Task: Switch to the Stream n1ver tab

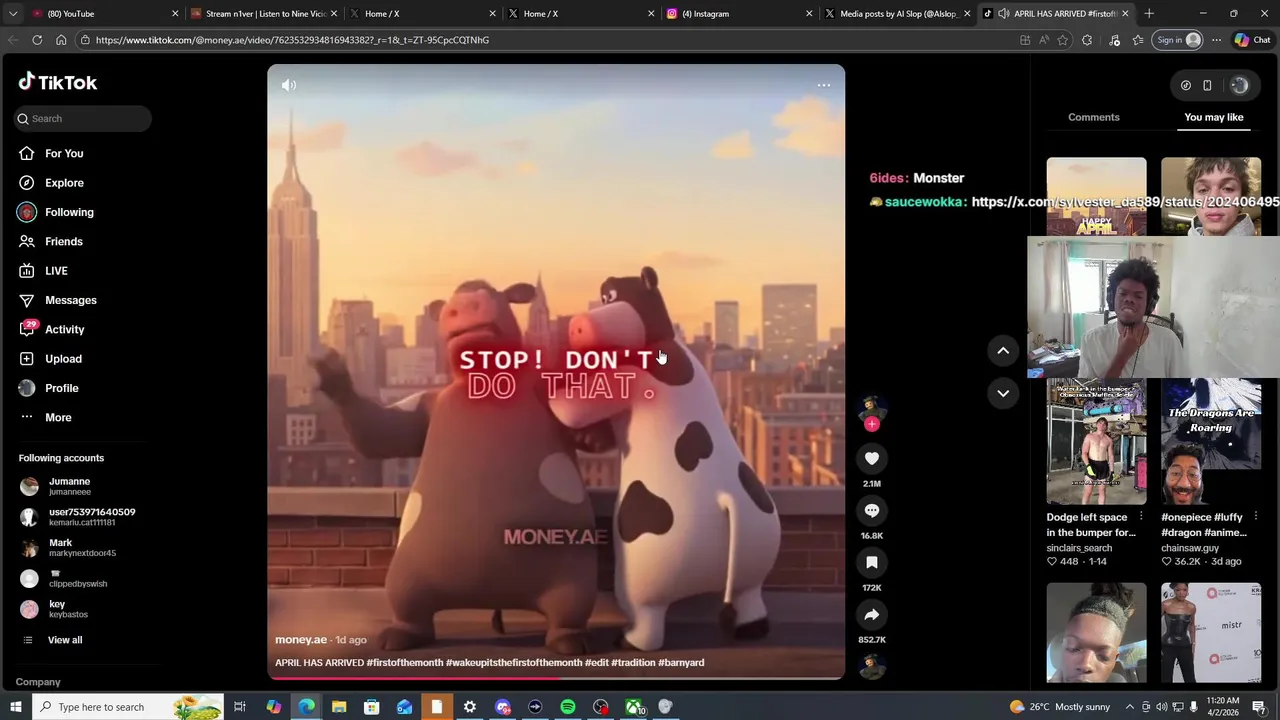Action: [x=263, y=14]
